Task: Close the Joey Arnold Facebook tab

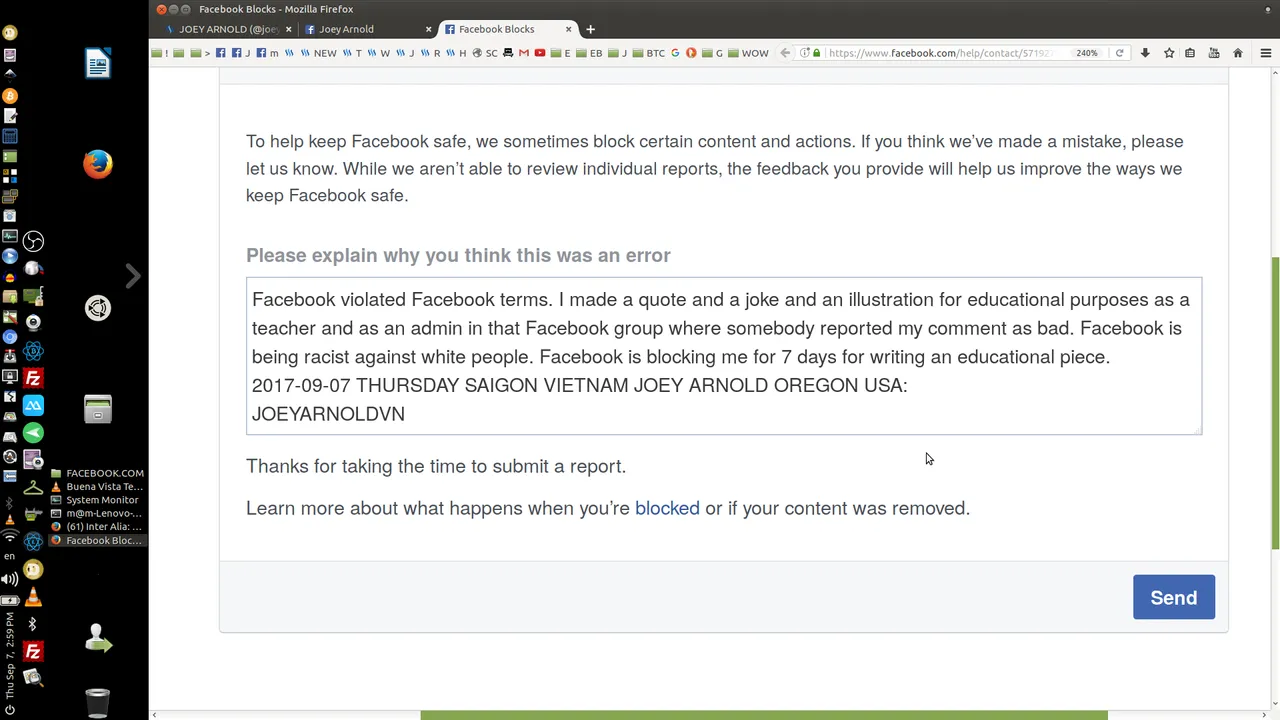Action: pyautogui.click(x=429, y=29)
